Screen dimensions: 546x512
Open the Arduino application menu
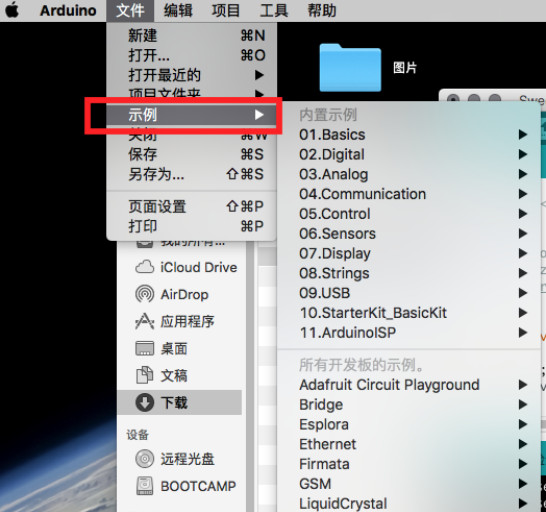pos(68,10)
